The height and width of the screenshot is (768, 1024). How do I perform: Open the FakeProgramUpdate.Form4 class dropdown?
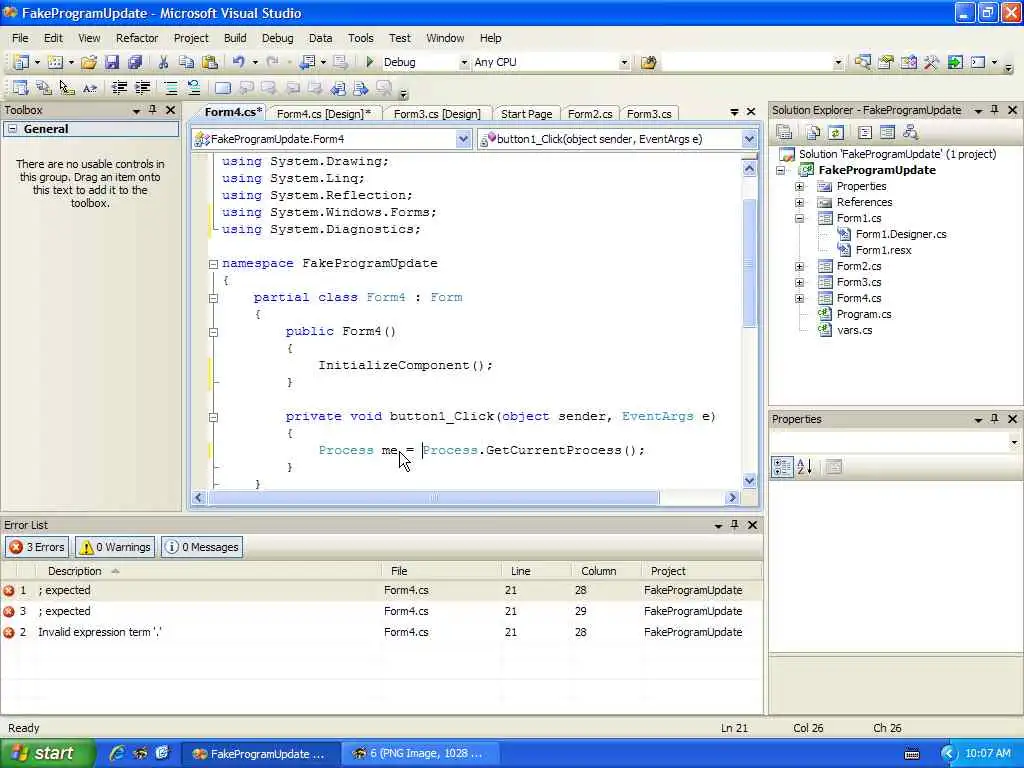coord(463,138)
